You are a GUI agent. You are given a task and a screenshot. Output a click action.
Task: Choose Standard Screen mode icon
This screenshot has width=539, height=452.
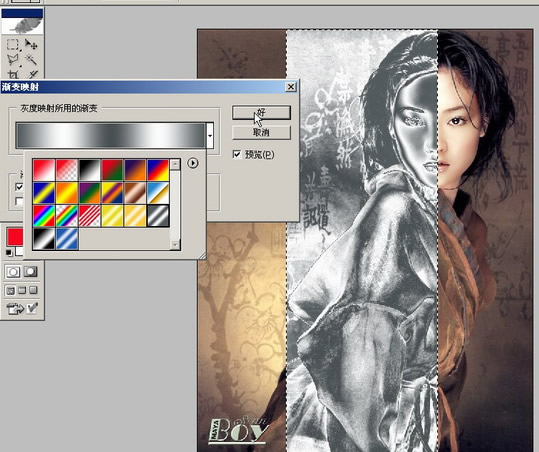pyautogui.click(x=10, y=290)
